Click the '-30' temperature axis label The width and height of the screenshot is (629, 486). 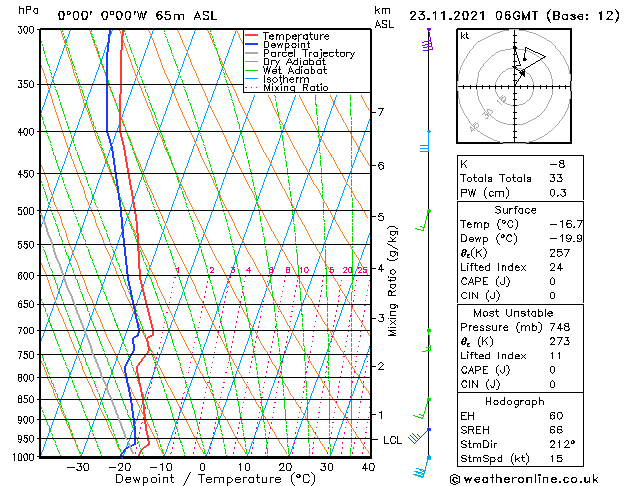pyautogui.click(x=77, y=467)
